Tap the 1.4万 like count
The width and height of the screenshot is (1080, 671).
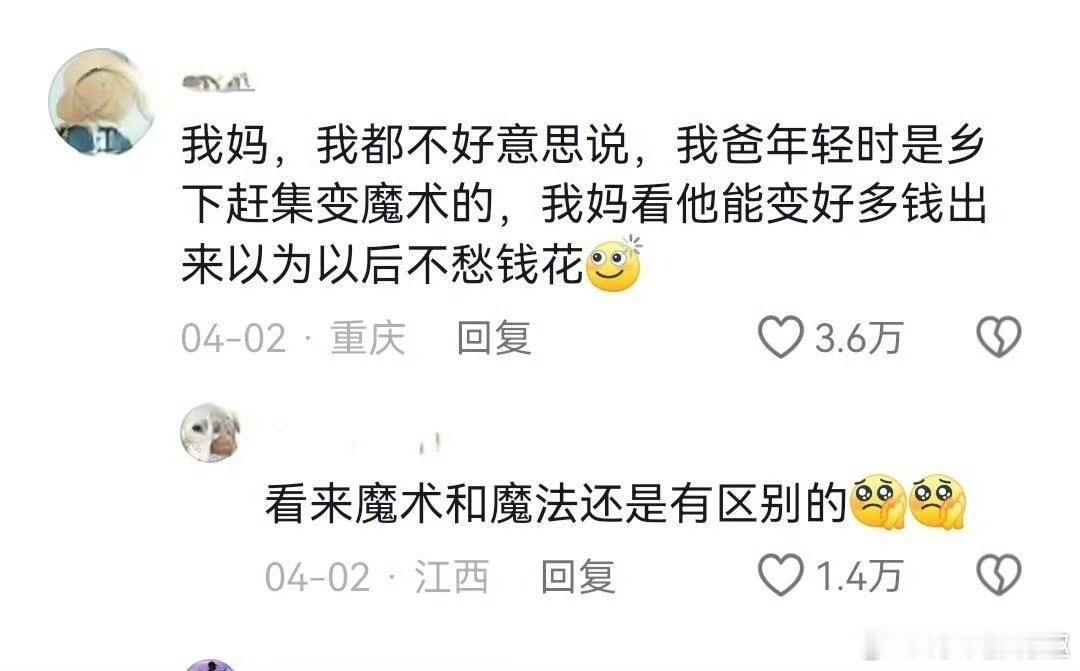coord(859,576)
